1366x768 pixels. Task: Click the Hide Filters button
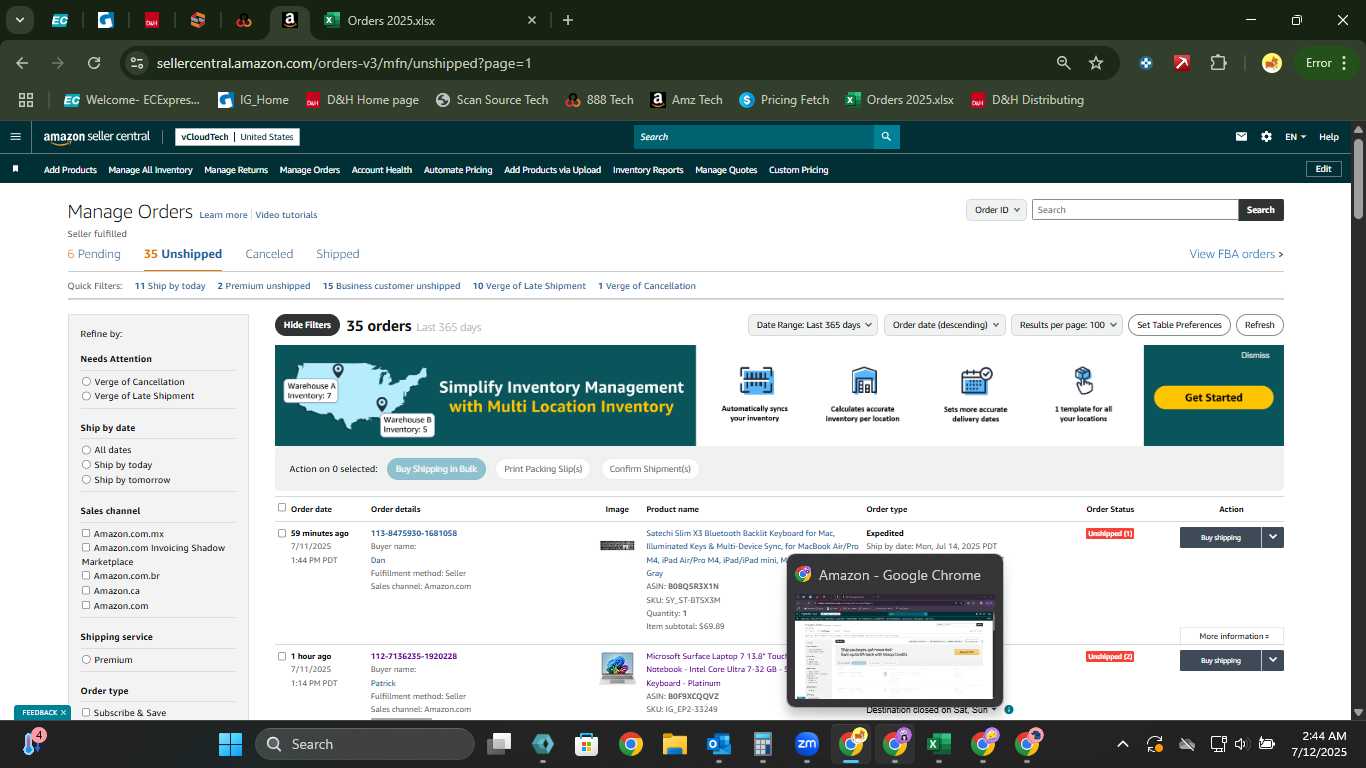pyautogui.click(x=307, y=325)
